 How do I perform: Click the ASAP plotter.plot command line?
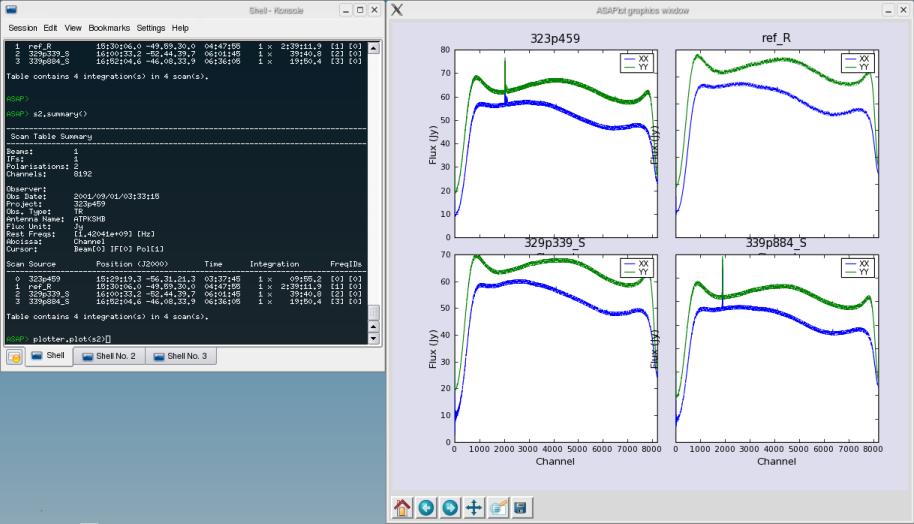point(70,339)
